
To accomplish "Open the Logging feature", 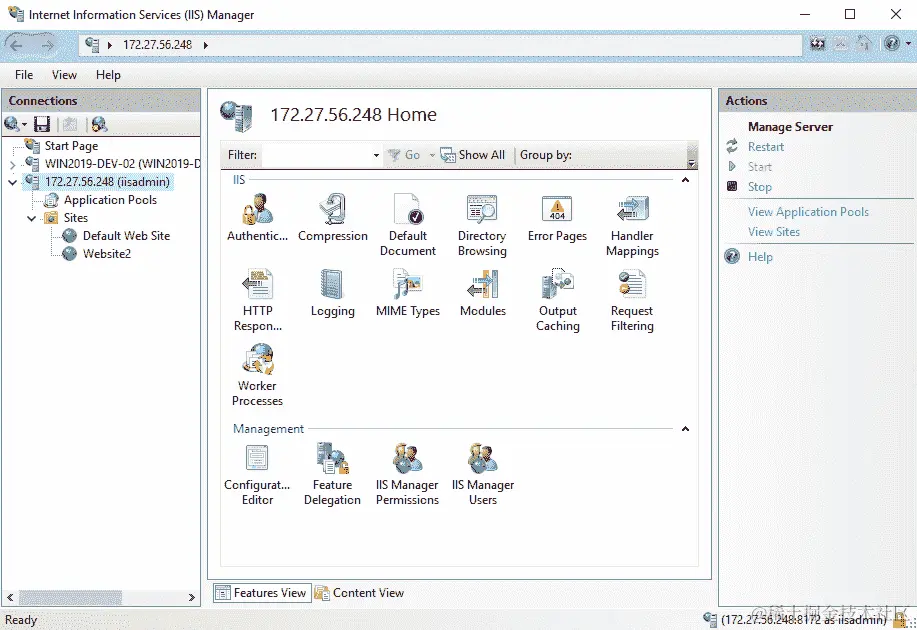I will pyautogui.click(x=333, y=292).
